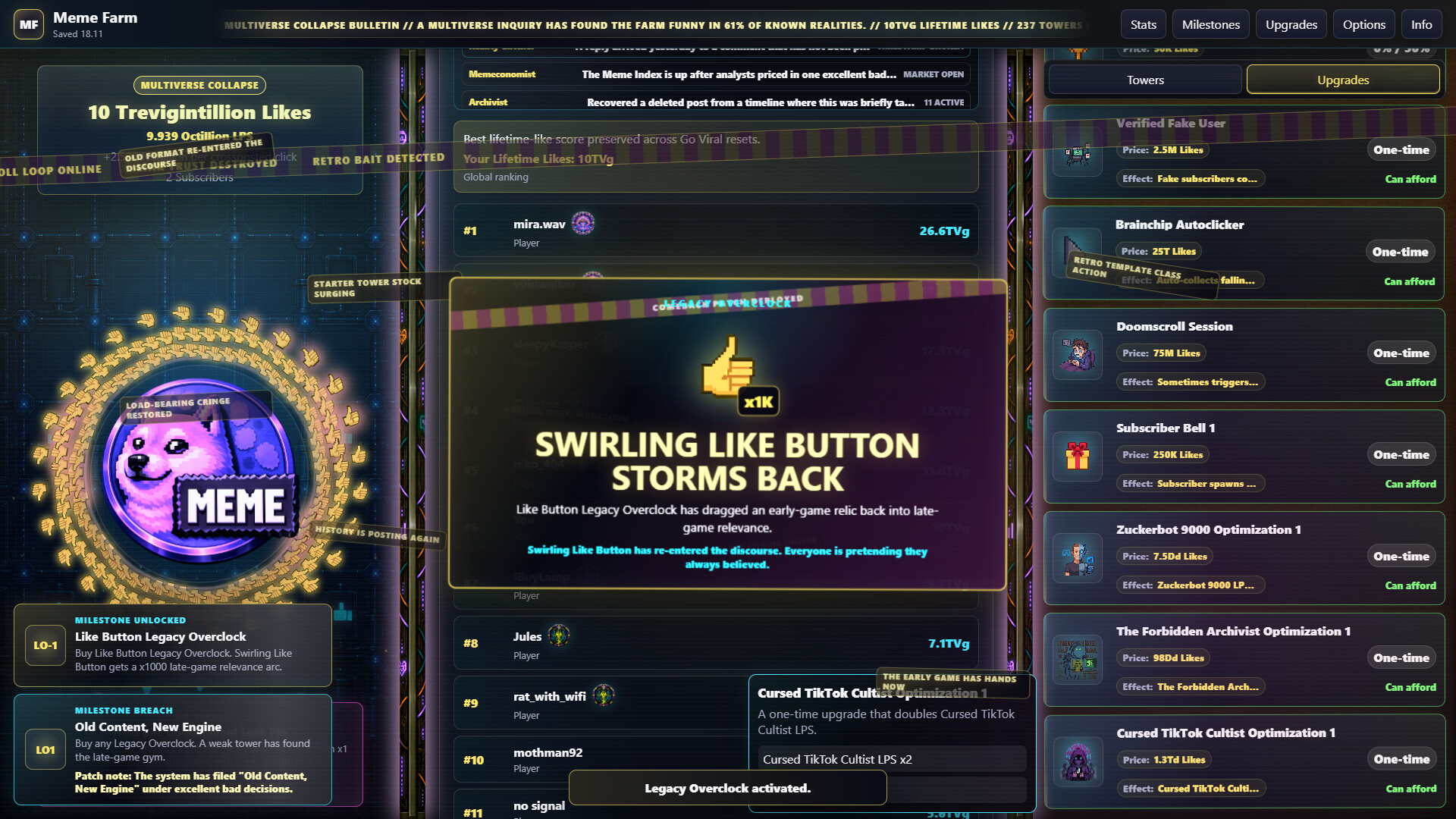Image resolution: width=1456 pixels, height=819 pixels.
Task: Click the Cursed TikTok Cultist LPS x2 tooltip line
Action: 893,759
